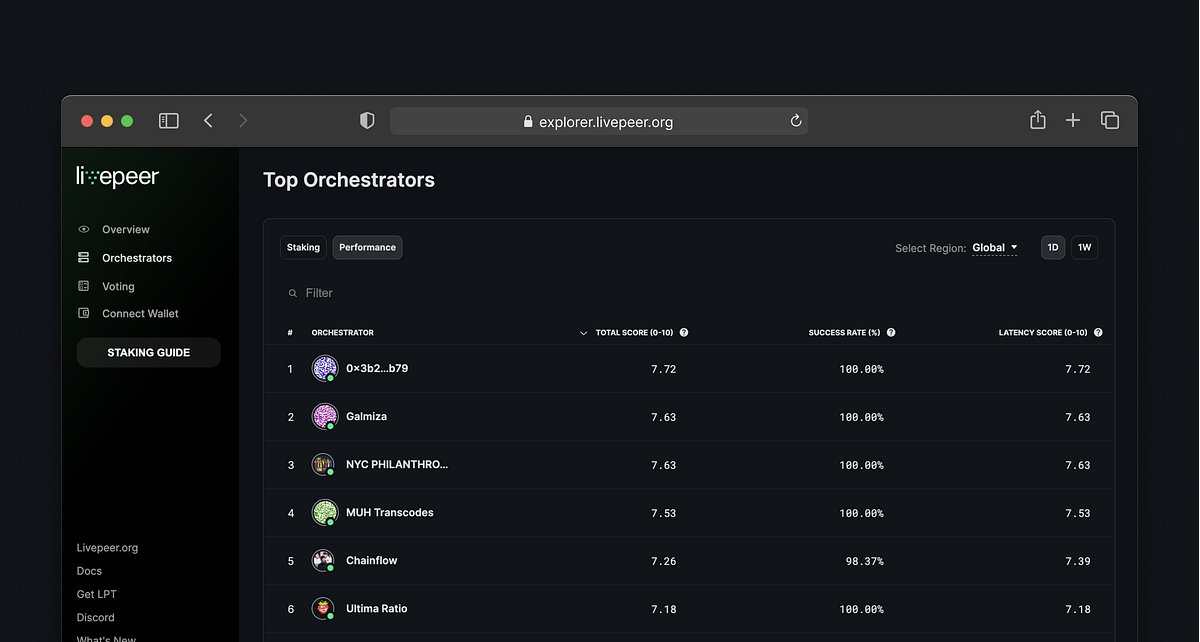Toggle the browser reader sidebar control
Image resolution: width=1200 pixels, height=642 pixels.
coord(168,120)
